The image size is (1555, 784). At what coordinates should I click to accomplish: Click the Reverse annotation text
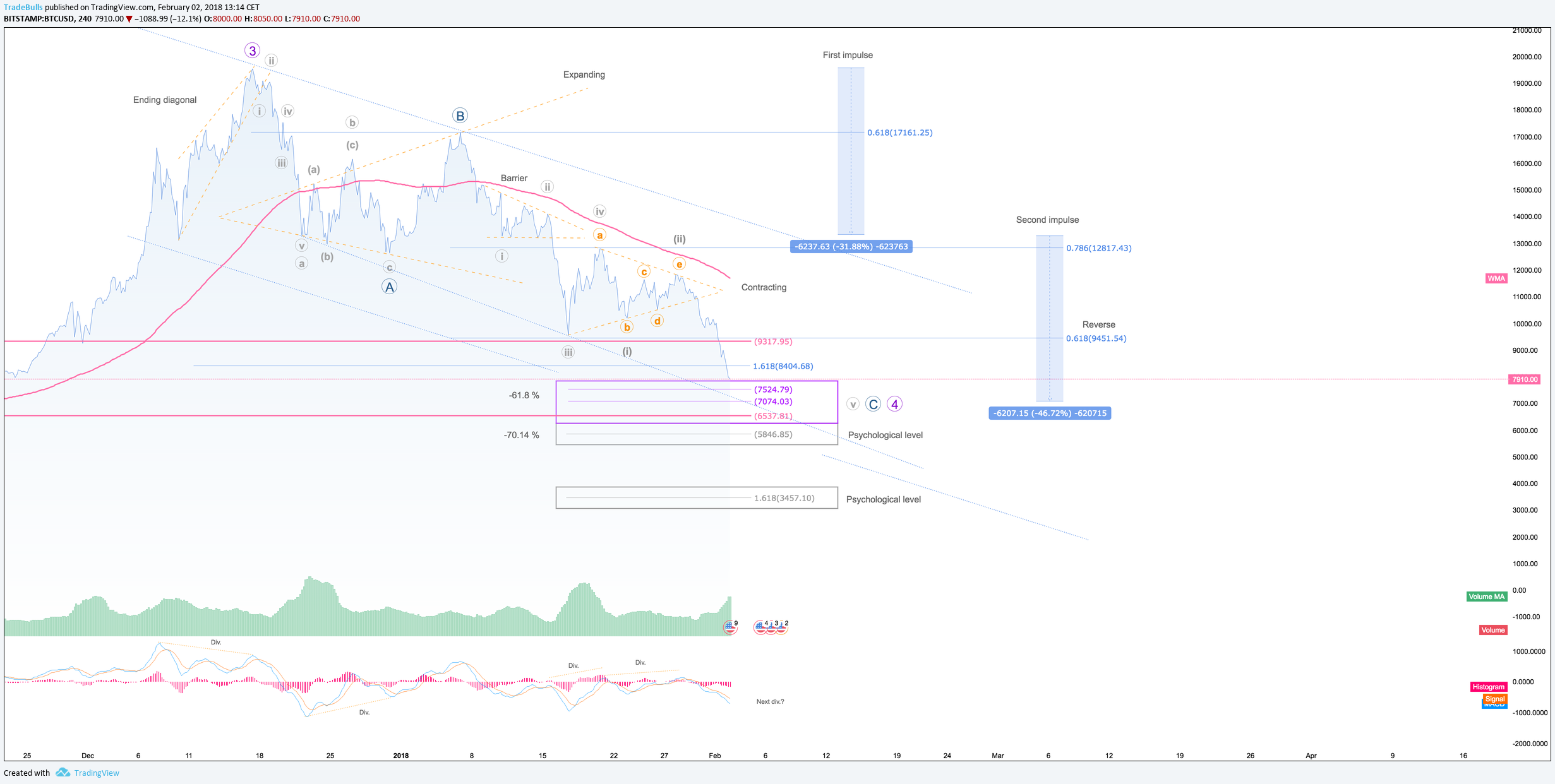click(1098, 324)
